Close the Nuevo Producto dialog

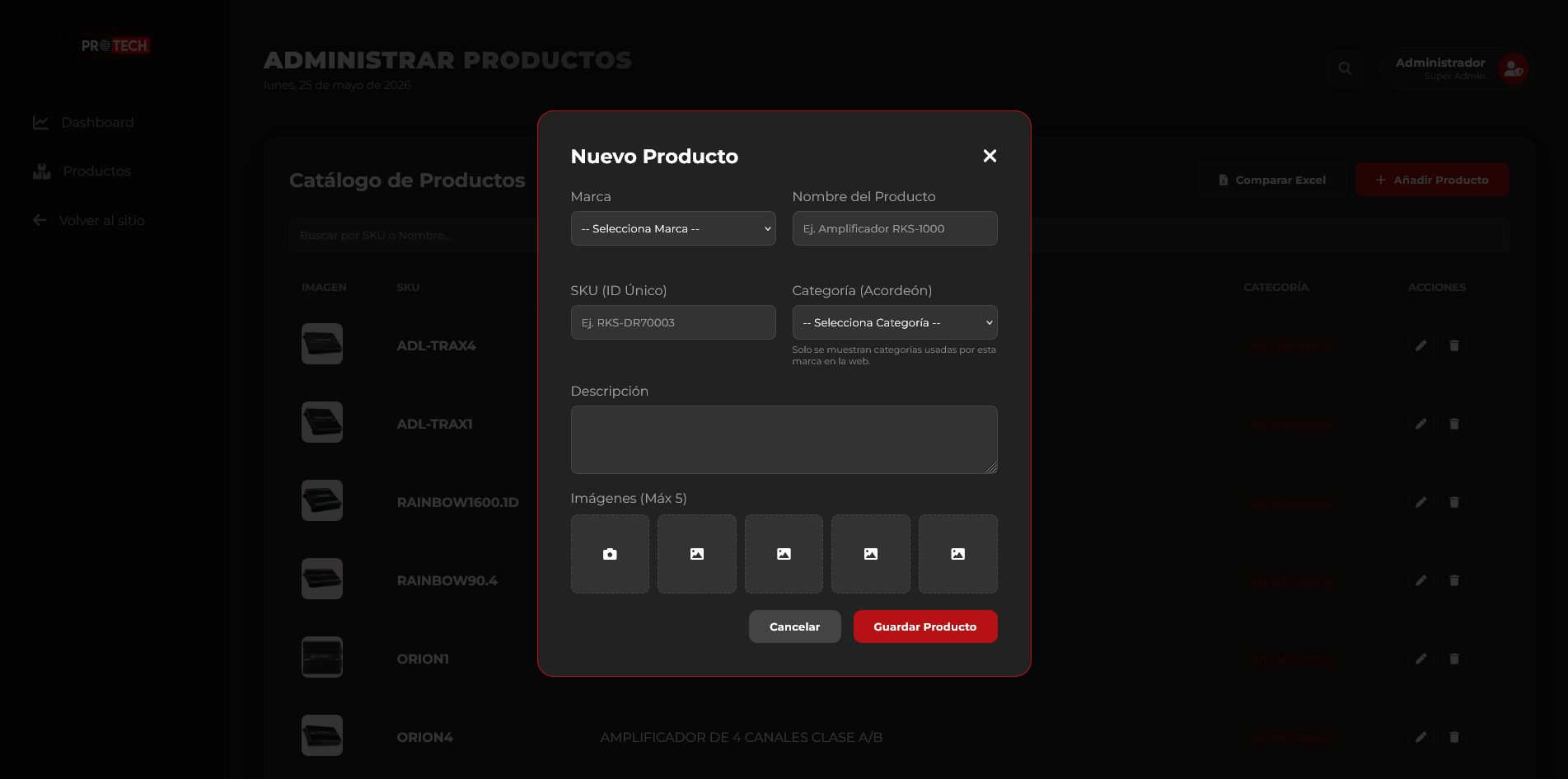990,156
